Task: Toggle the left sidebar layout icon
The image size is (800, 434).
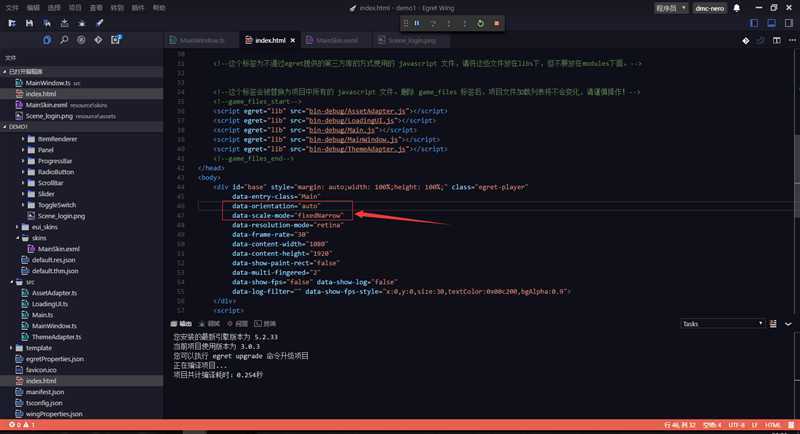Action: click(754, 23)
